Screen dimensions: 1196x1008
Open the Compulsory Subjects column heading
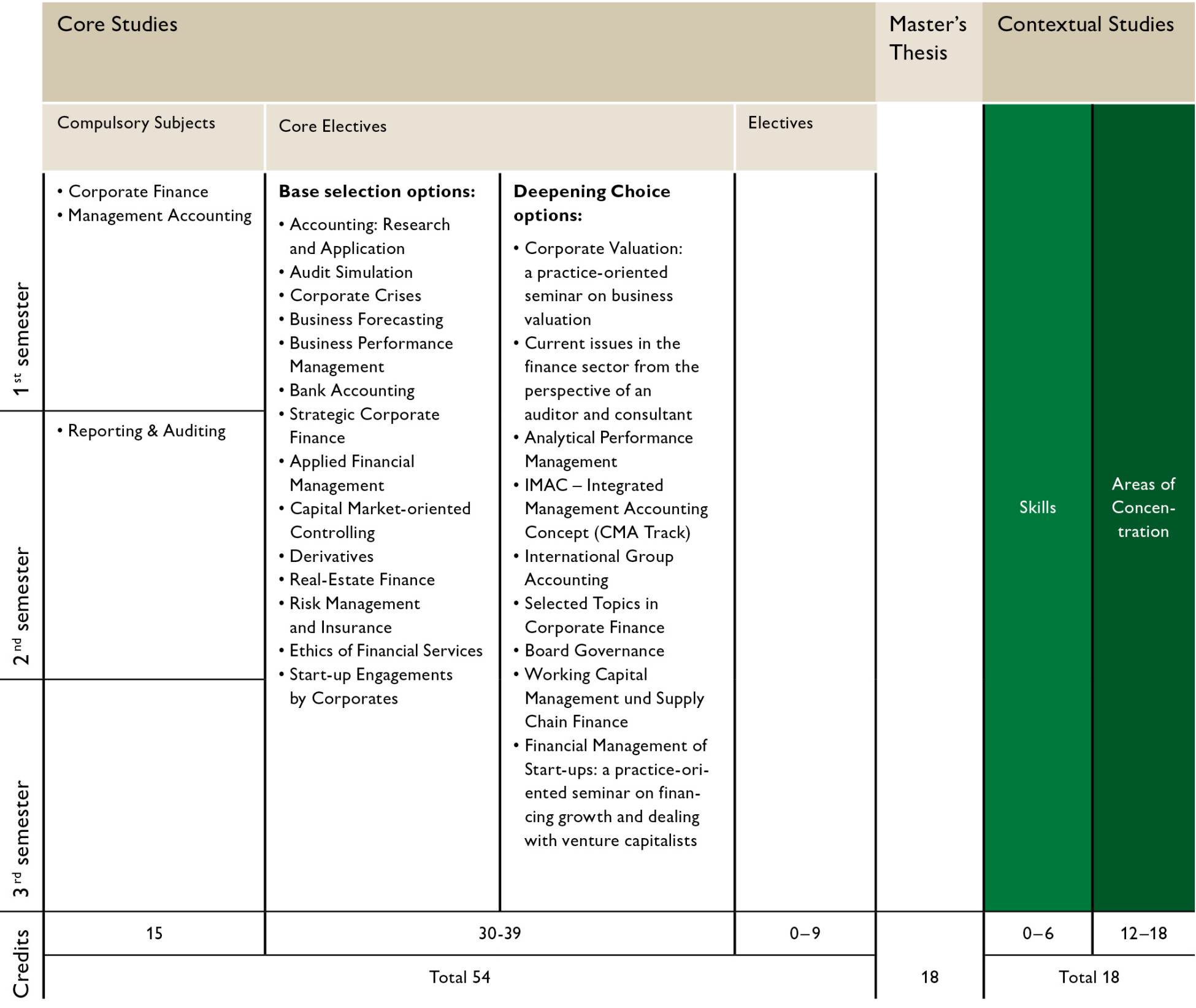point(136,123)
